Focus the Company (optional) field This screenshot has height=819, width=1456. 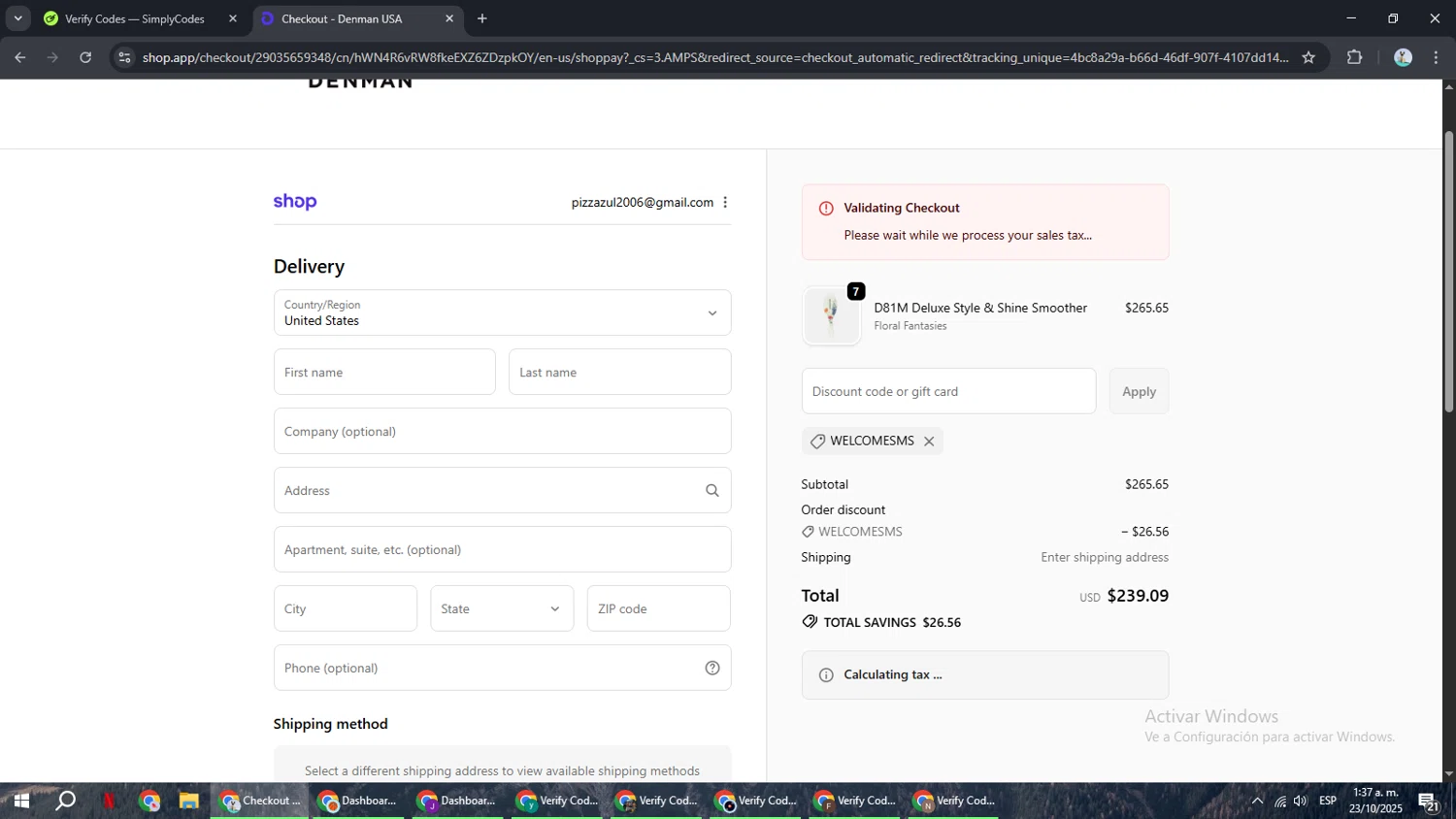502,431
